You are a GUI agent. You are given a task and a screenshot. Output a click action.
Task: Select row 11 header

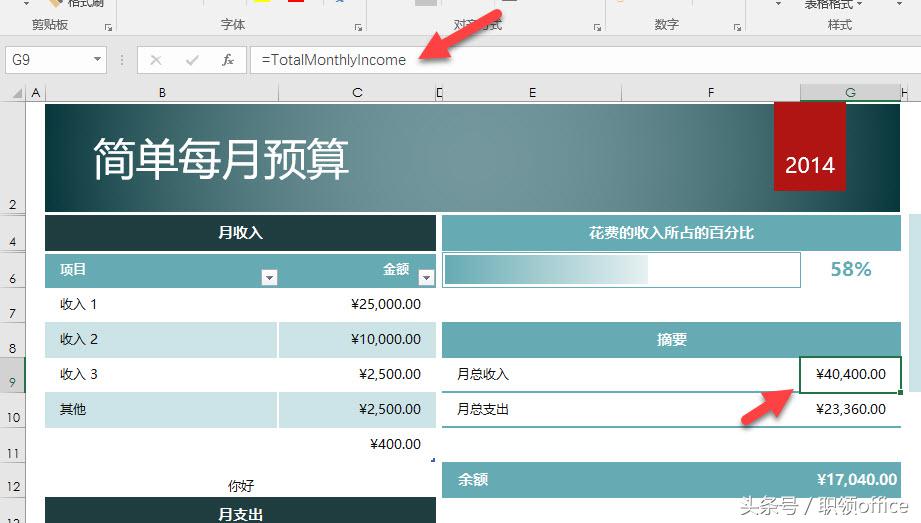coord(12,445)
